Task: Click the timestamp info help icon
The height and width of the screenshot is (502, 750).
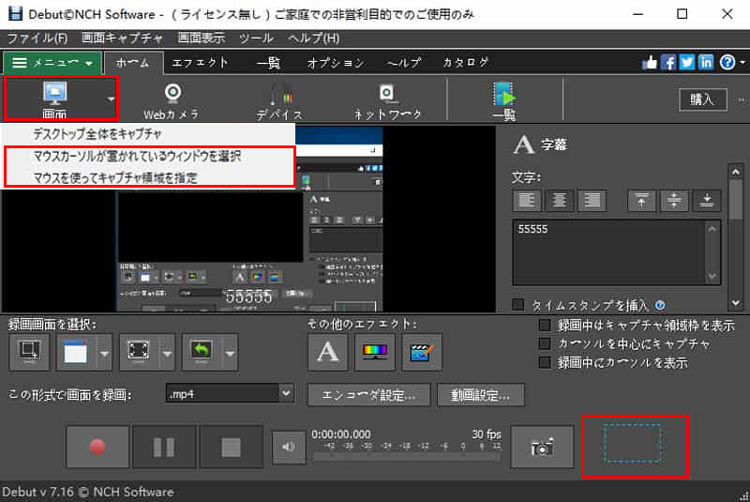Action: (x=660, y=305)
